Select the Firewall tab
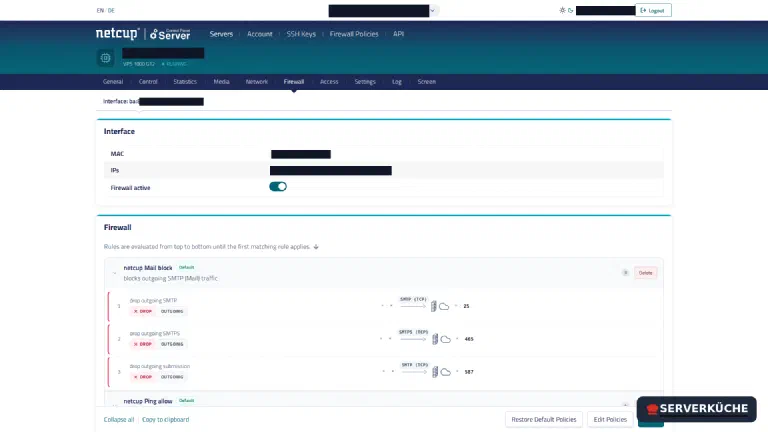Image resolution: width=768 pixels, height=432 pixels. pyautogui.click(x=294, y=82)
